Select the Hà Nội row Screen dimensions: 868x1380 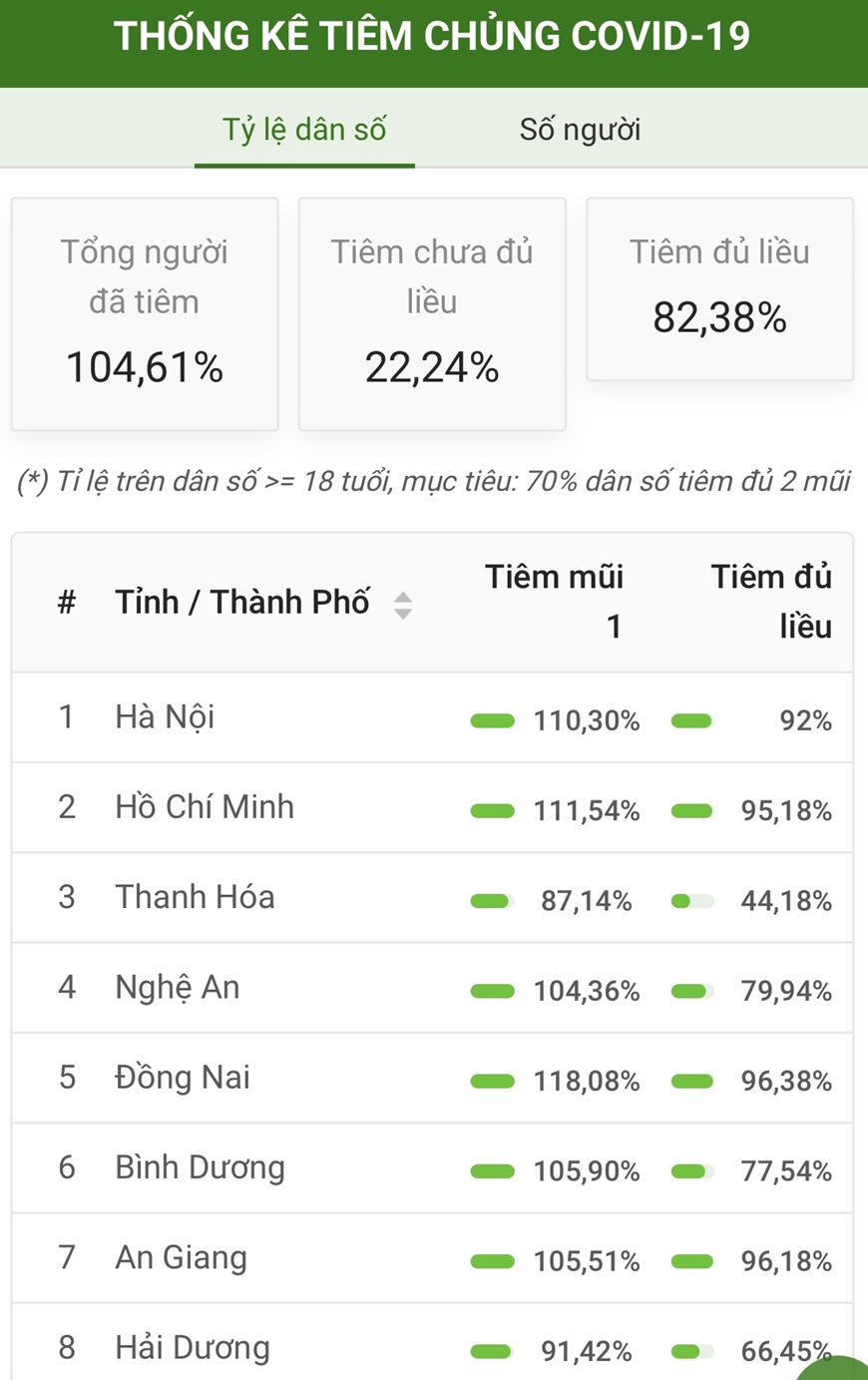pyautogui.click(x=432, y=718)
